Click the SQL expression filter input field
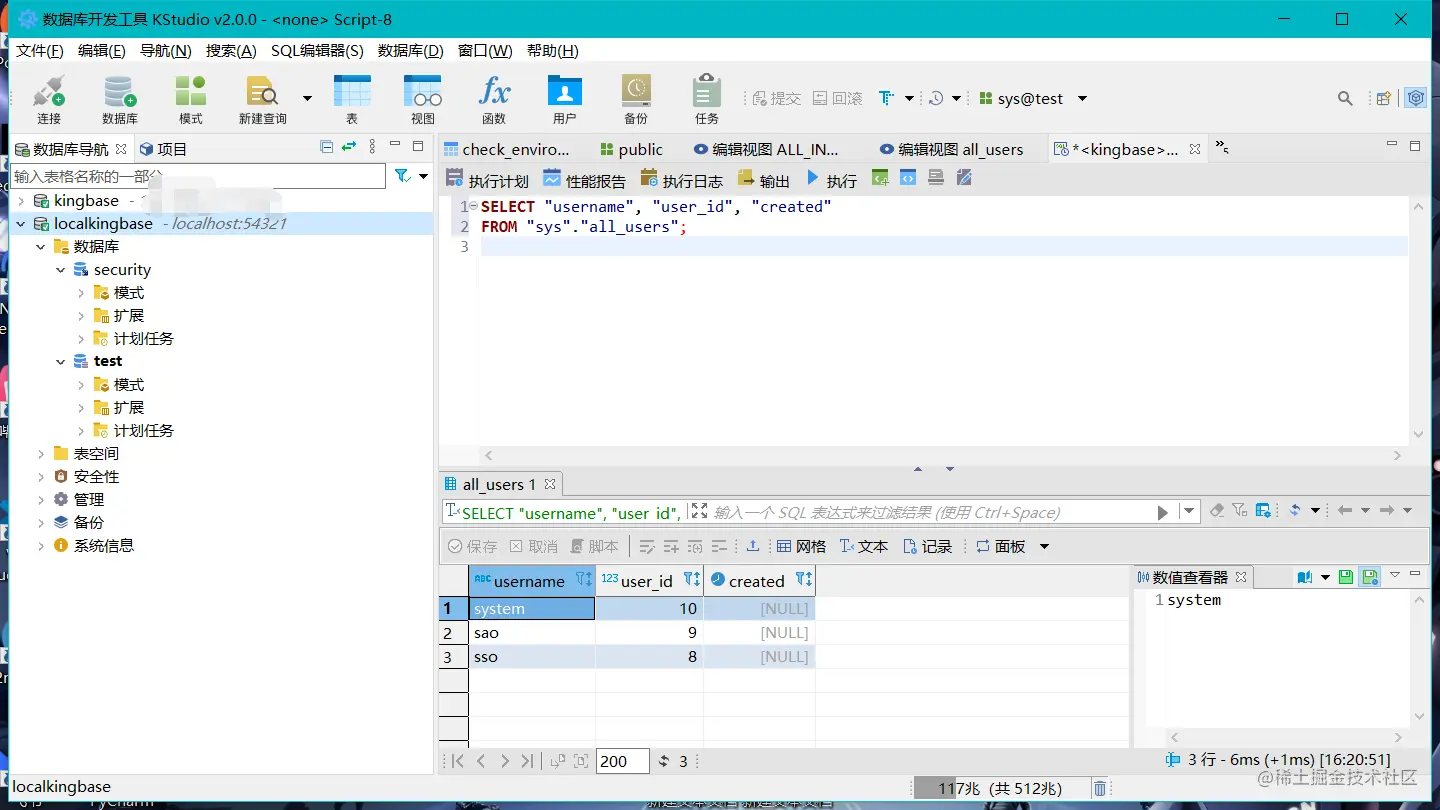The image size is (1440, 810). pos(930,512)
